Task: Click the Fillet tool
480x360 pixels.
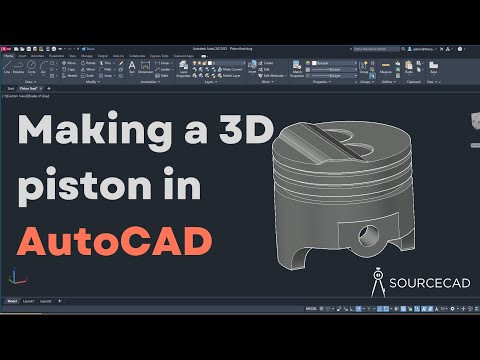Action: (105, 69)
